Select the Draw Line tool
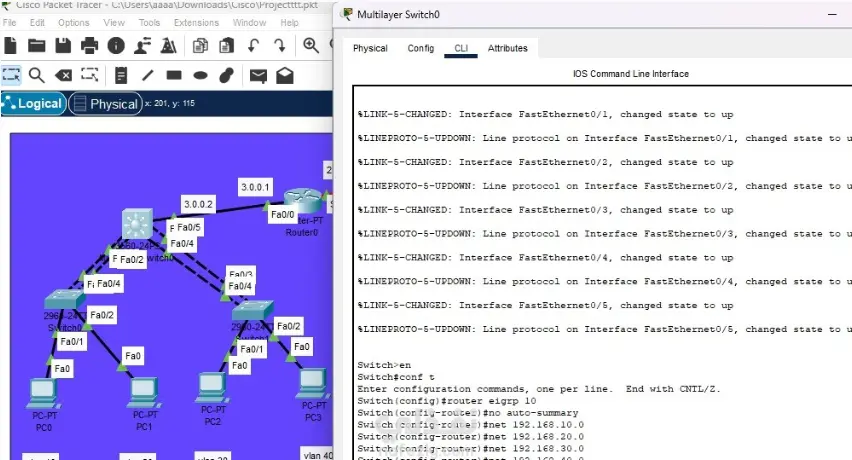Screen dimensions: 852x460 click(x=148, y=75)
